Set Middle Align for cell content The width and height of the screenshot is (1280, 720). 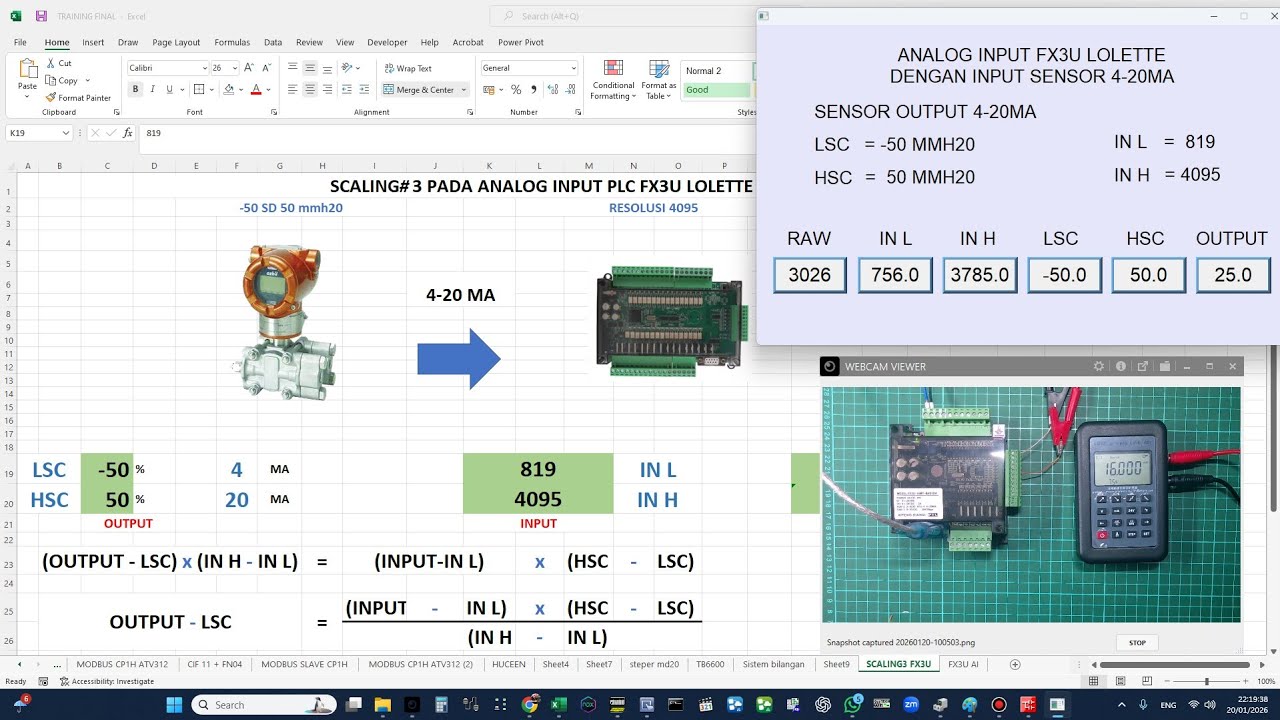point(310,68)
